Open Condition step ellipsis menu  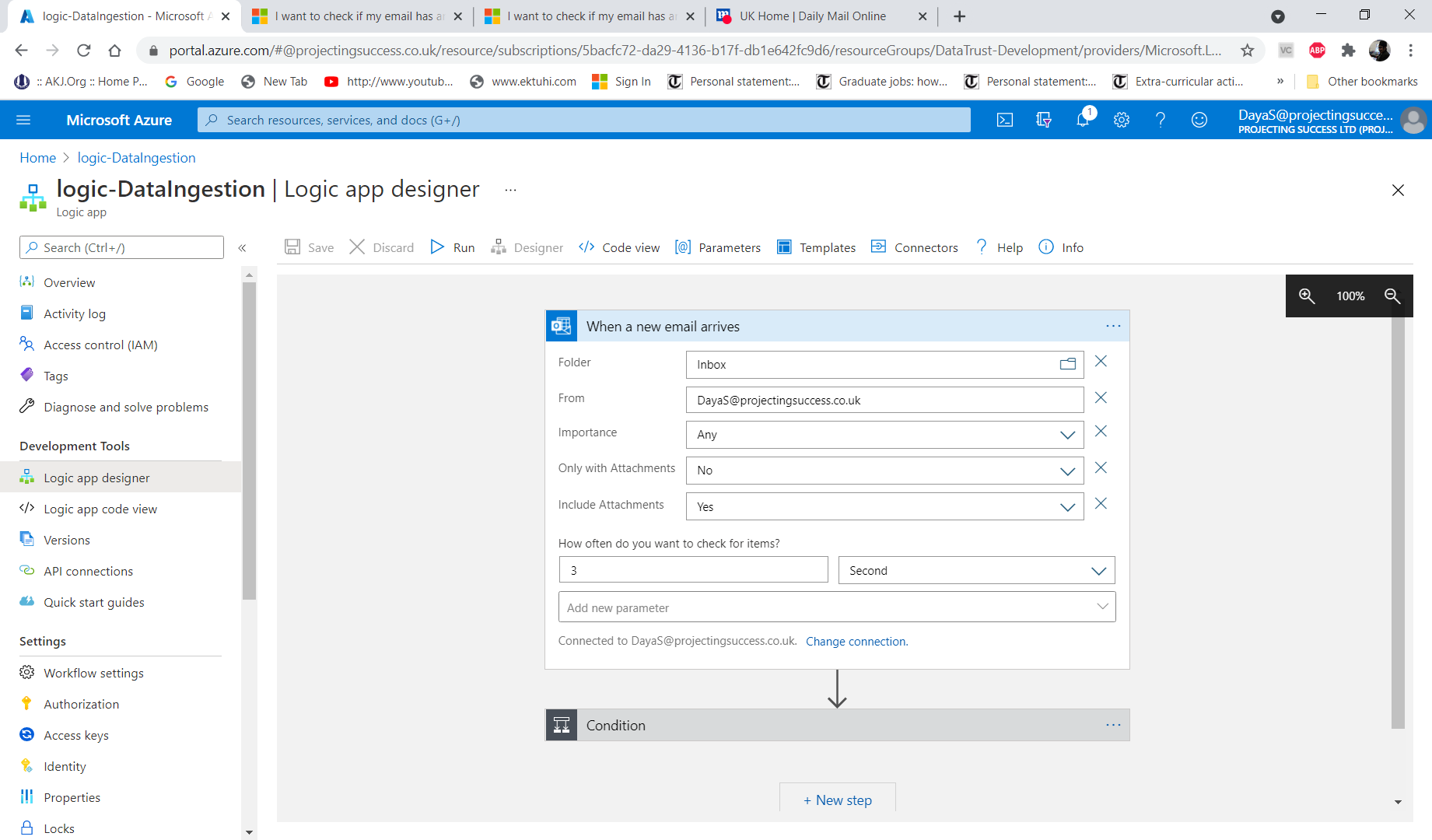(1113, 725)
